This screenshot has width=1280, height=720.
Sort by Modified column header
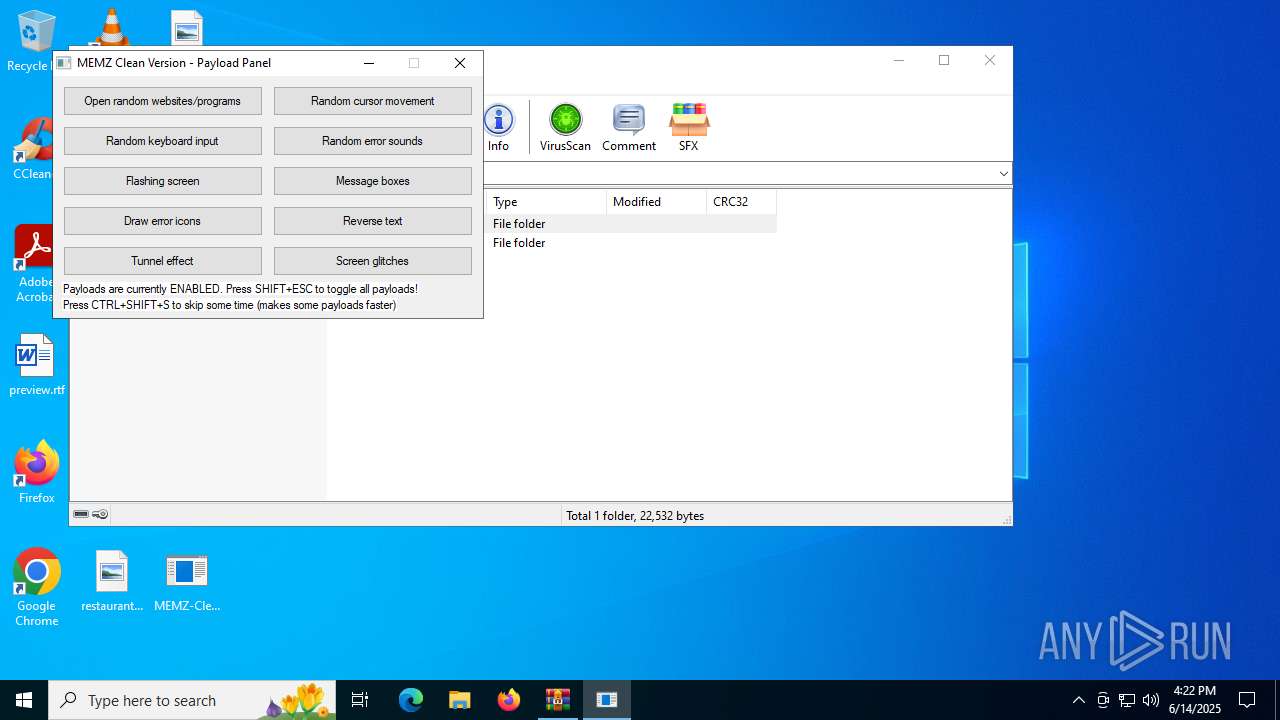click(x=656, y=202)
